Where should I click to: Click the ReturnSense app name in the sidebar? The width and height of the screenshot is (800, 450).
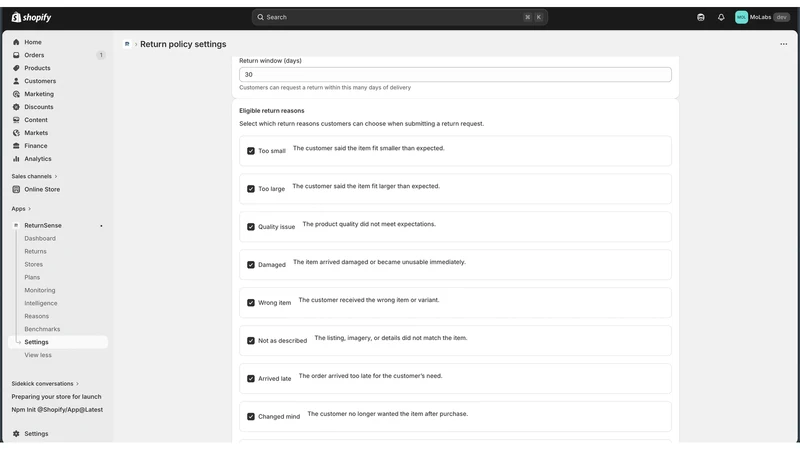[x=43, y=226]
